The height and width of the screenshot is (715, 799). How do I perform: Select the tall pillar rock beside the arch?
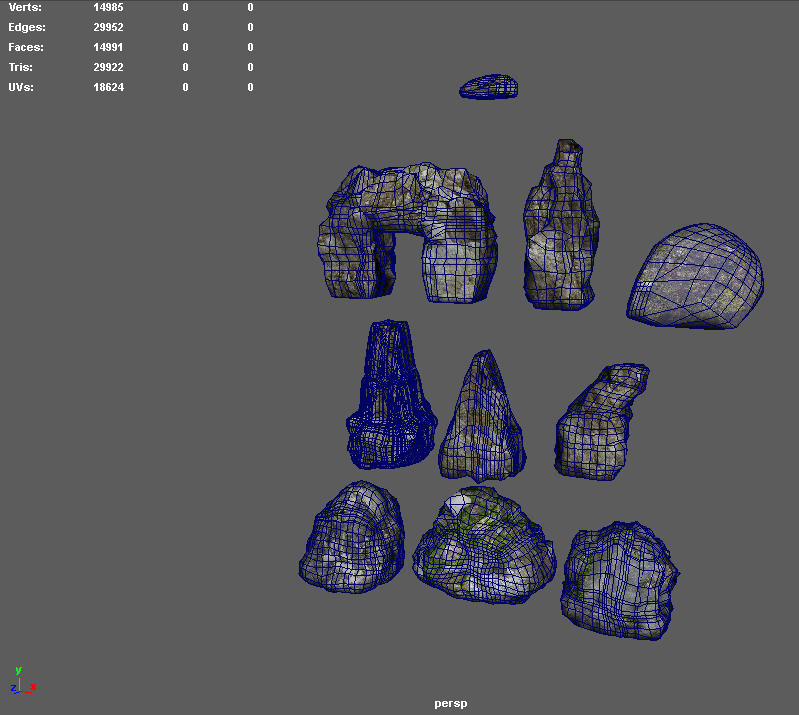click(561, 225)
